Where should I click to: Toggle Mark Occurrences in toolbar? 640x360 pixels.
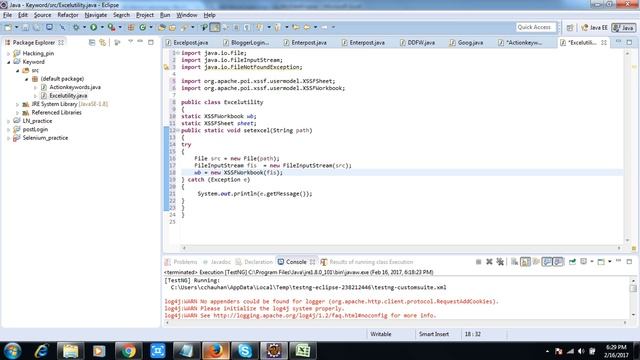pos(214,27)
